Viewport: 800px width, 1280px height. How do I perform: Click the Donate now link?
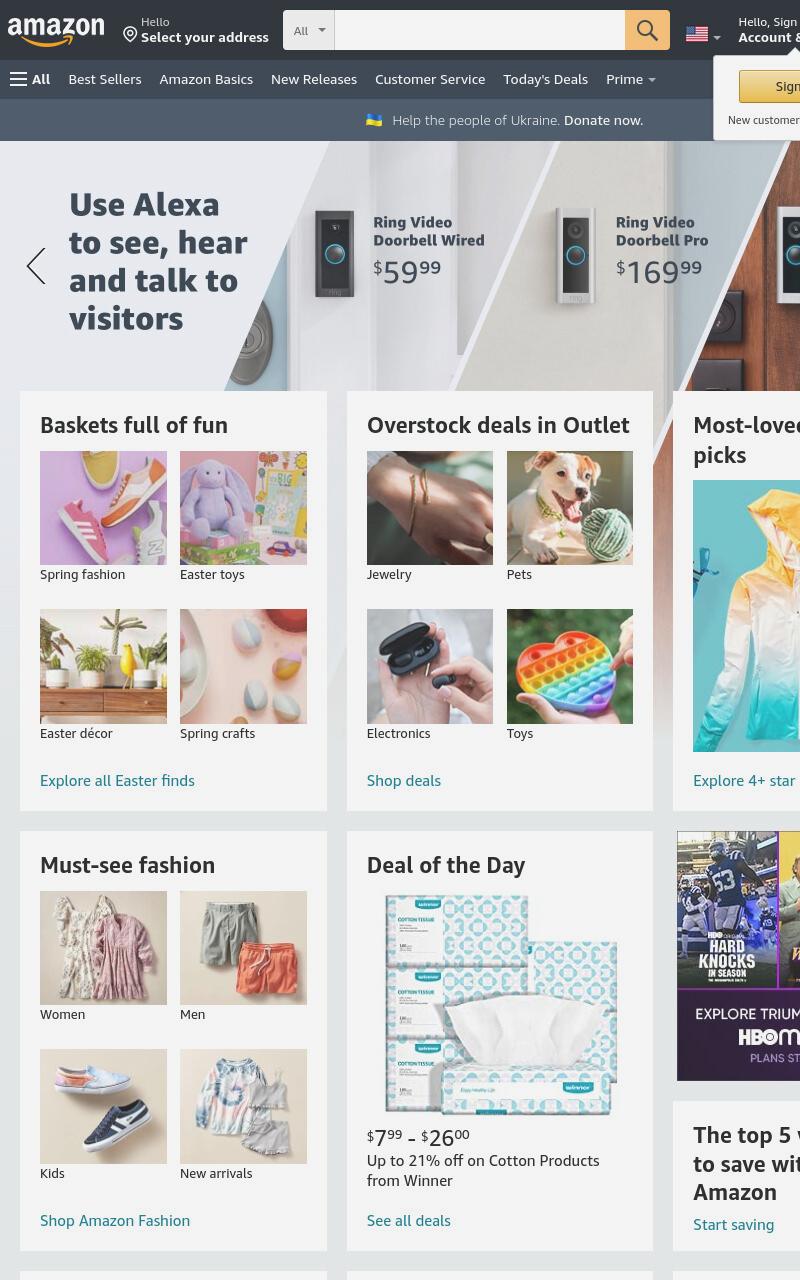coord(603,120)
